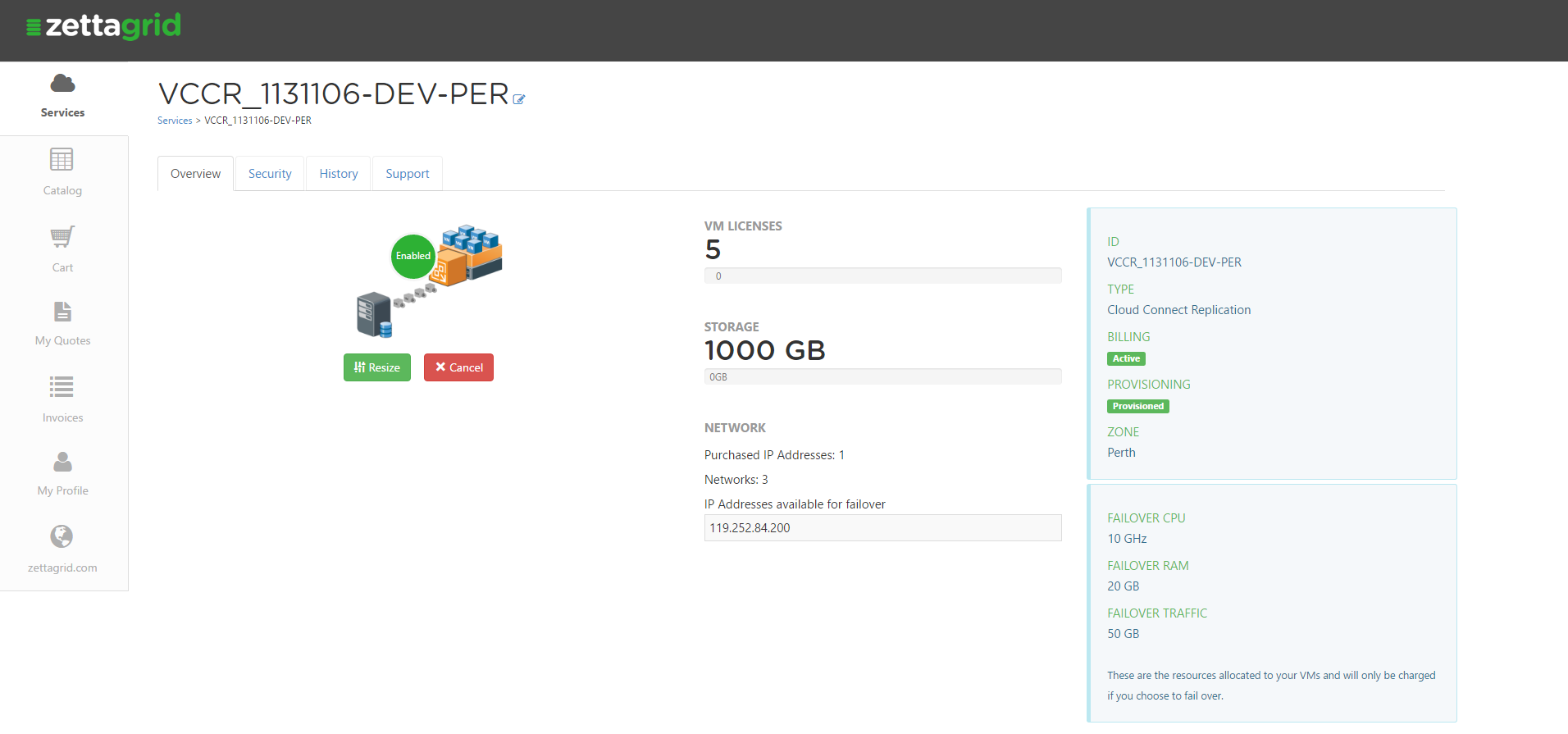Follow the Services breadcrumb link
The height and width of the screenshot is (734, 1568).
tap(175, 121)
